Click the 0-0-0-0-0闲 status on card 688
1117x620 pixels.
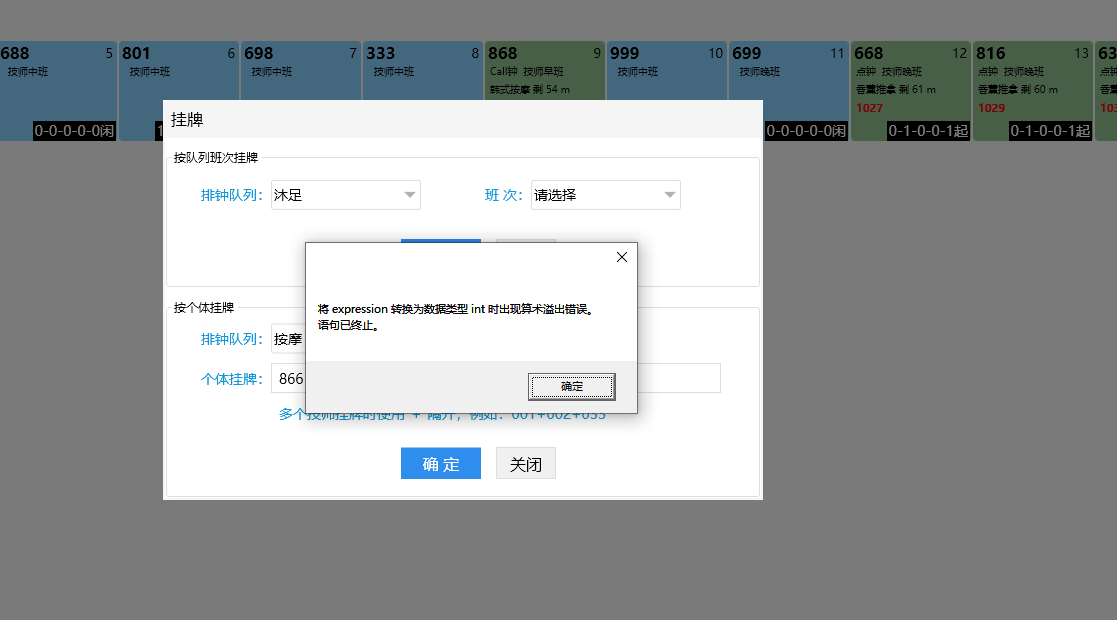[75, 130]
